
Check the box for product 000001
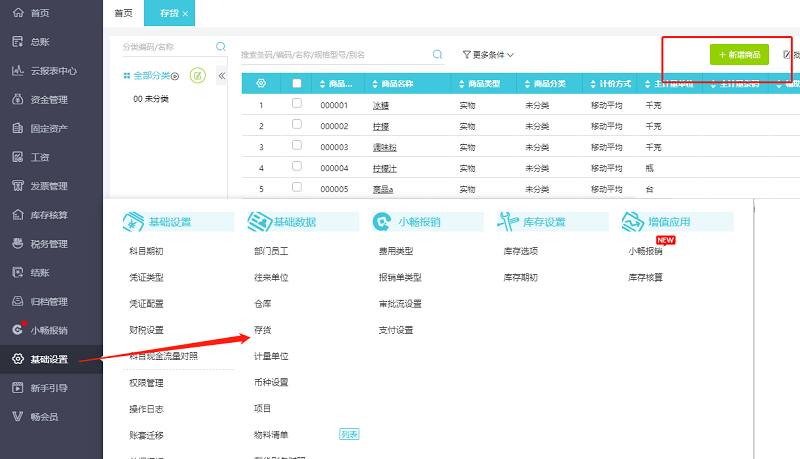tap(296, 104)
